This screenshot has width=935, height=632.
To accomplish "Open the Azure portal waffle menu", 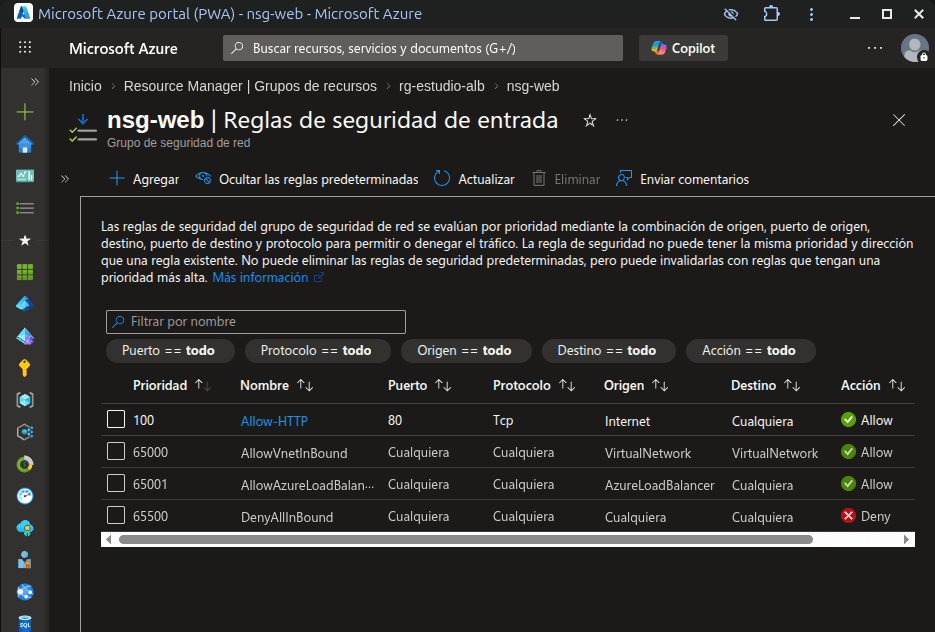I will coord(25,48).
